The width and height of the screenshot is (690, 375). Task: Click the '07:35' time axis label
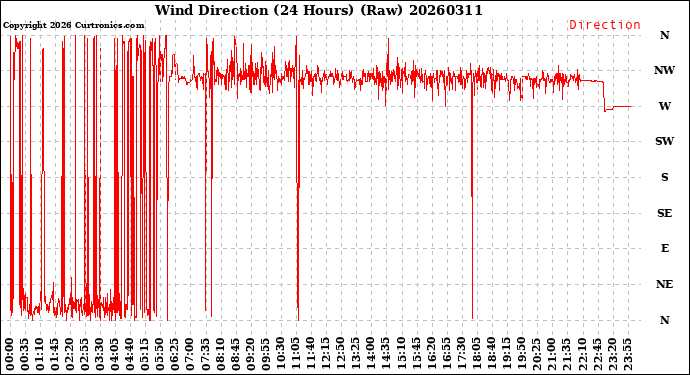(x=206, y=355)
